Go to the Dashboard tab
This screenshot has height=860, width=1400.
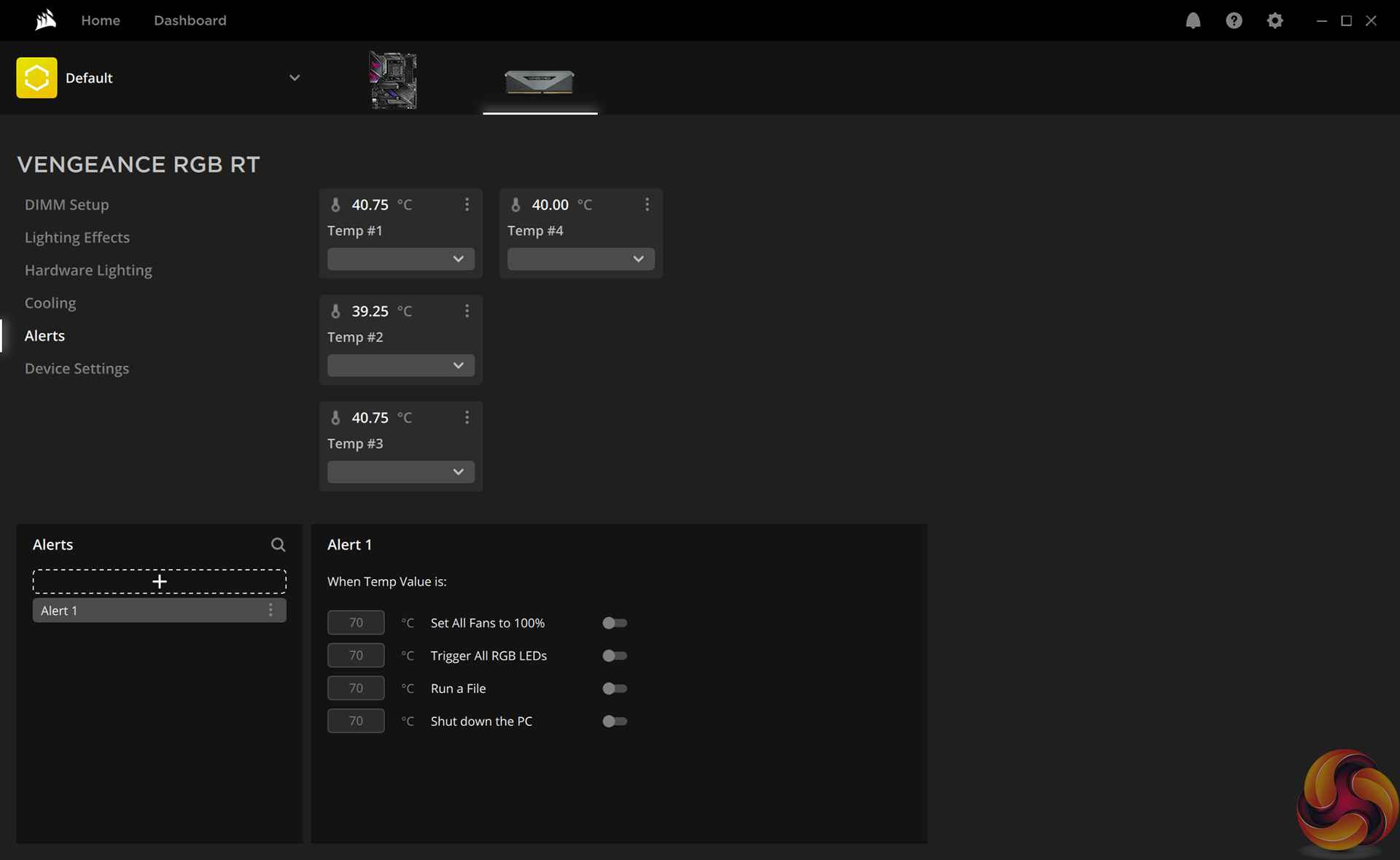tap(190, 20)
